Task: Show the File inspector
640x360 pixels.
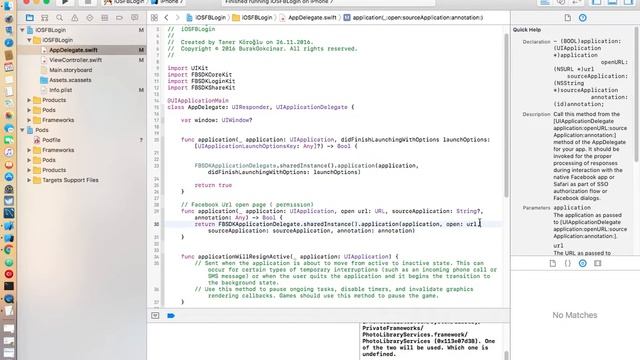Action: (x=568, y=18)
